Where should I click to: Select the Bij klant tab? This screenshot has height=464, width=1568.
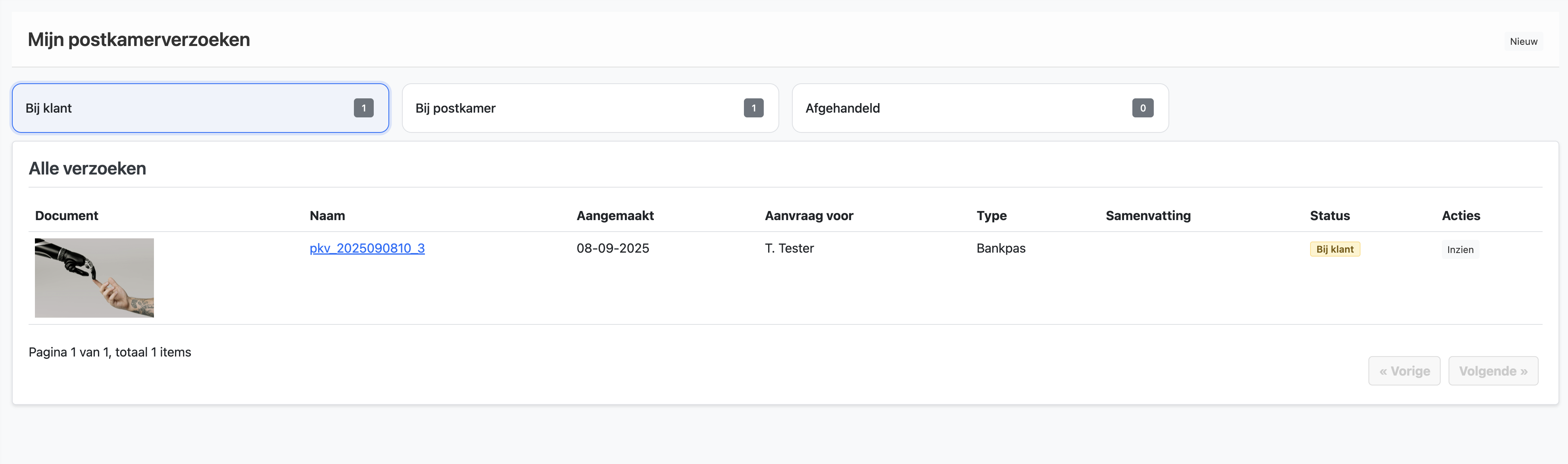pyautogui.click(x=200, y=108)
